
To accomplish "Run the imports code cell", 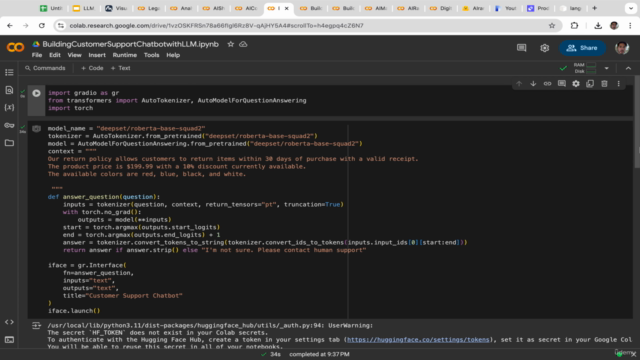I will click(x=36, y=93).
